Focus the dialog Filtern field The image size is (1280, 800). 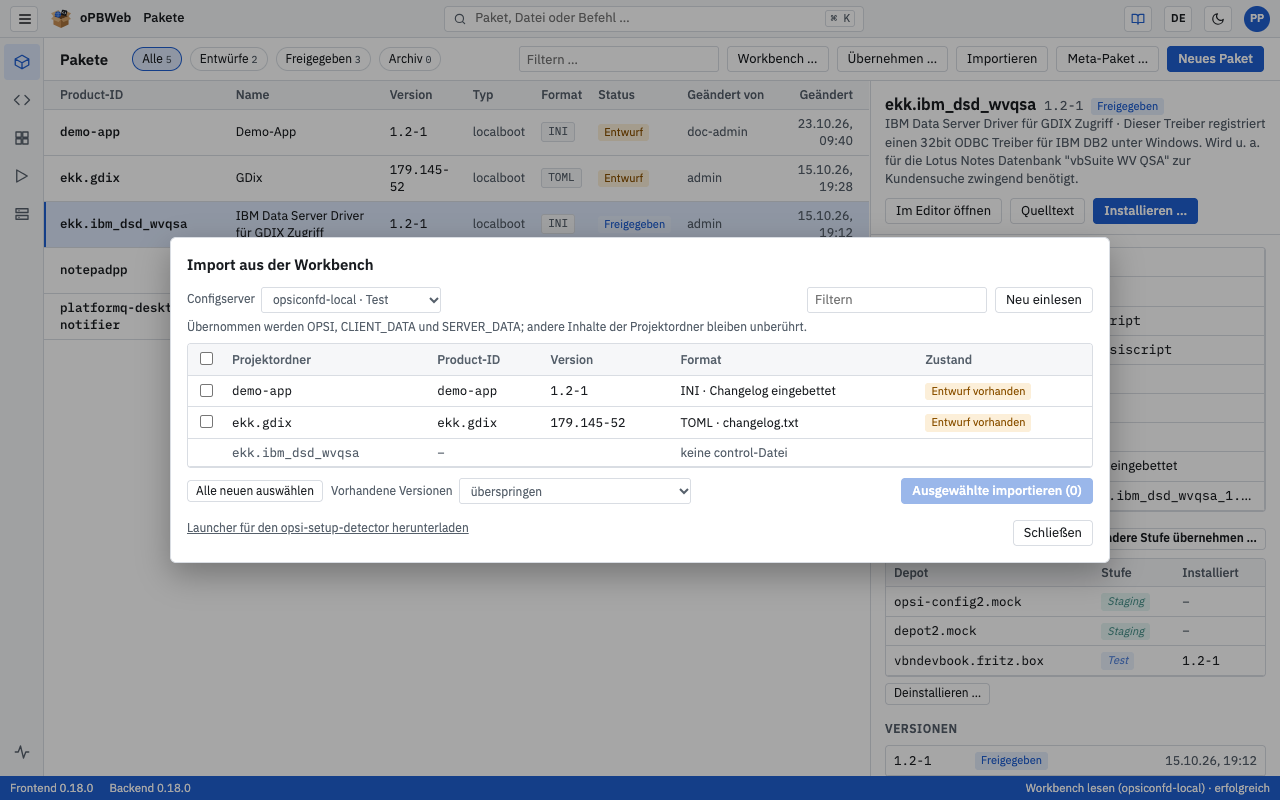(x=897, y=299)
